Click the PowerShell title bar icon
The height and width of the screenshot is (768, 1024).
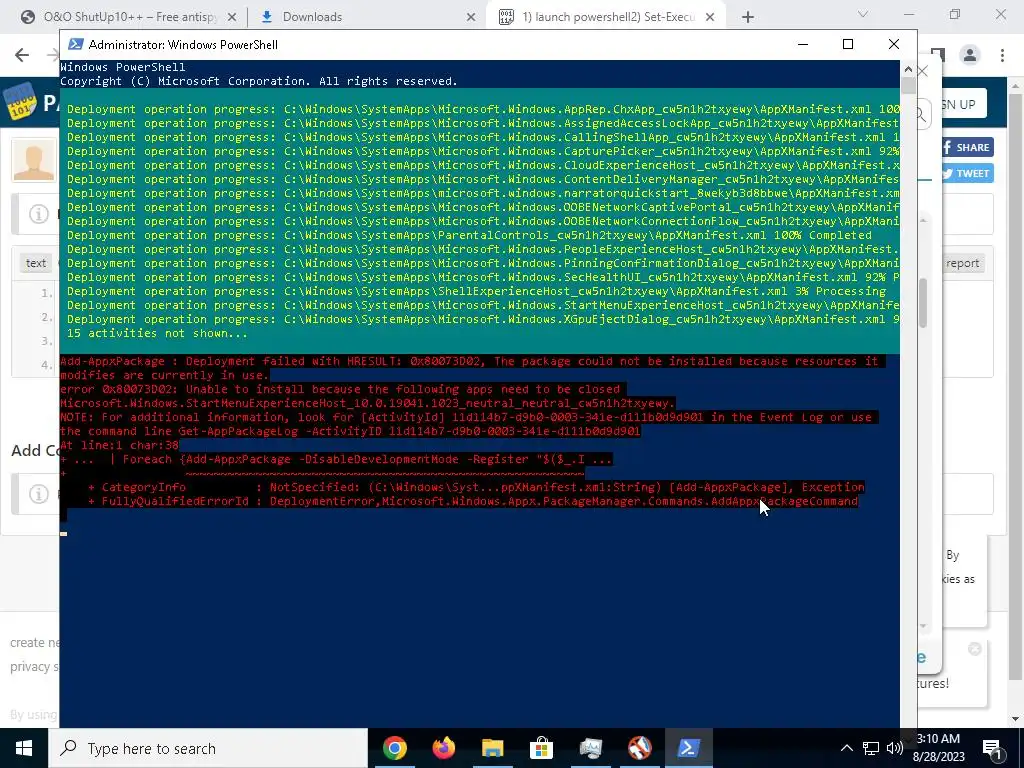[x=76, y=44]
